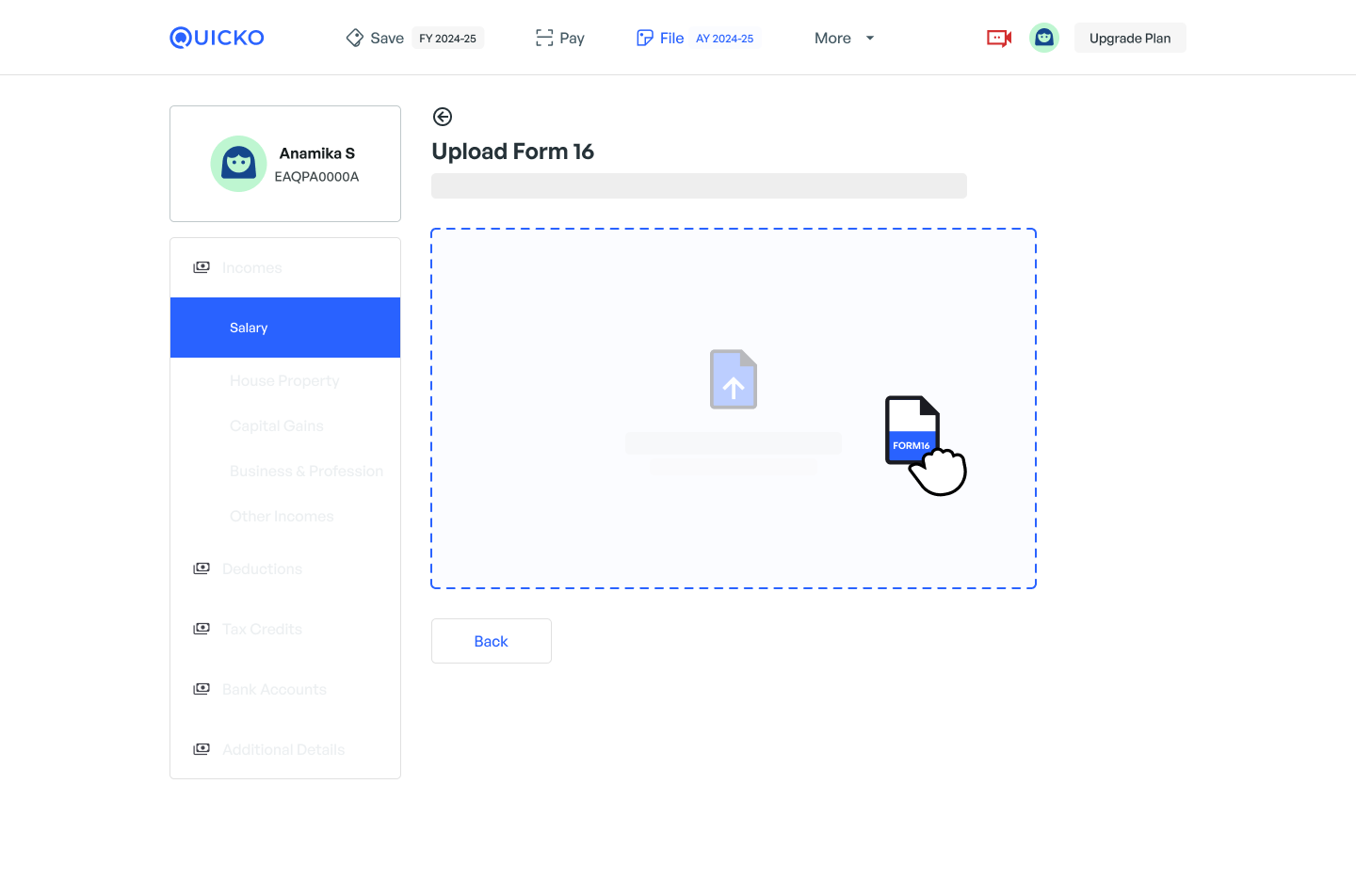Image resolution: width=1356 pixels, height=896 pixels.
Task: Click the Deductions section icon
Action: [x=202, y=568]
